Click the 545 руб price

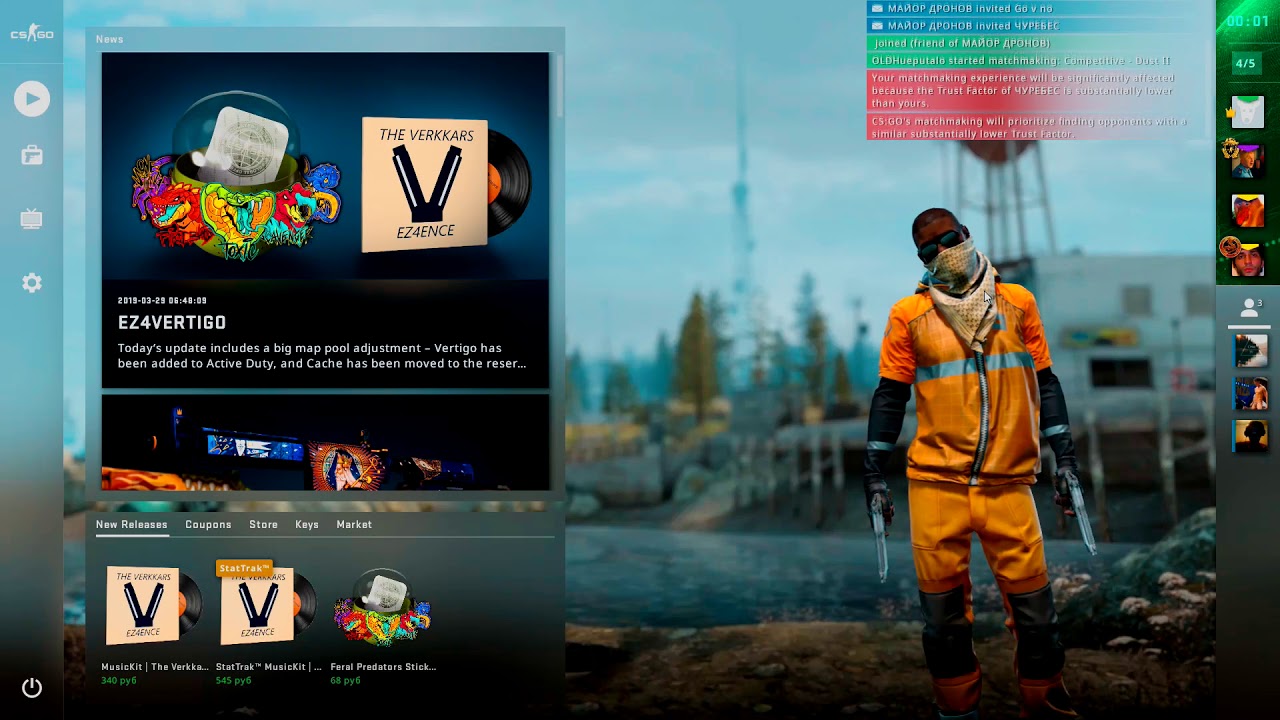[233, 681]
